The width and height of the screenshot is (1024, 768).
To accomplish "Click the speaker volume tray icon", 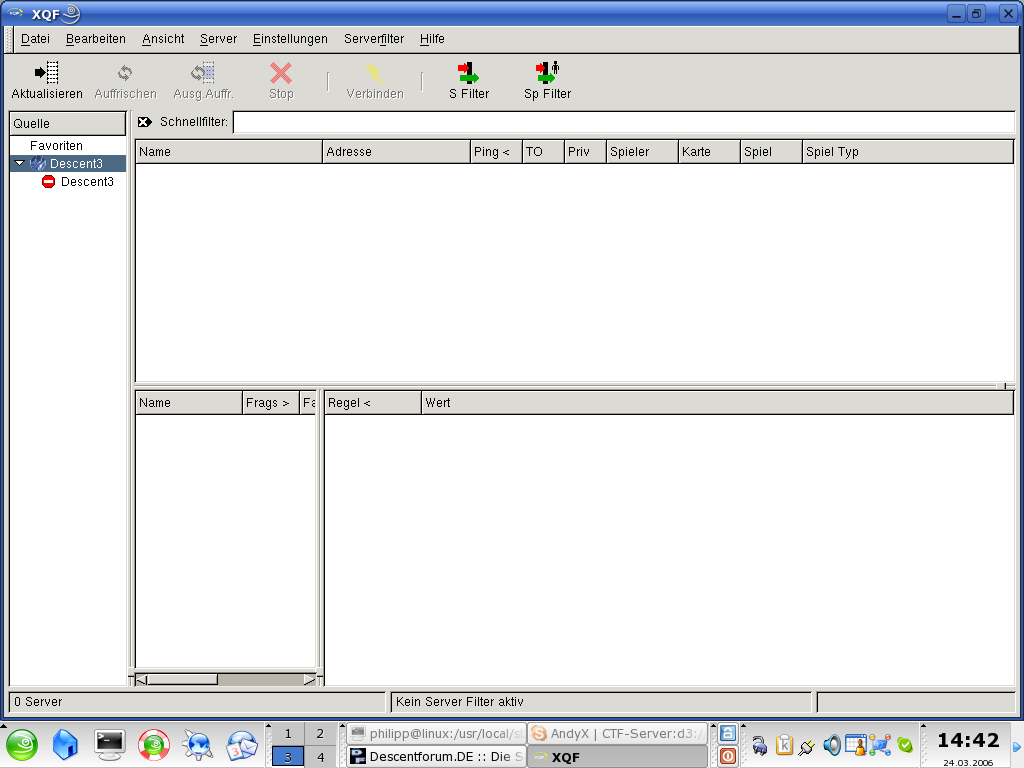I will click(x=832, y=744).
